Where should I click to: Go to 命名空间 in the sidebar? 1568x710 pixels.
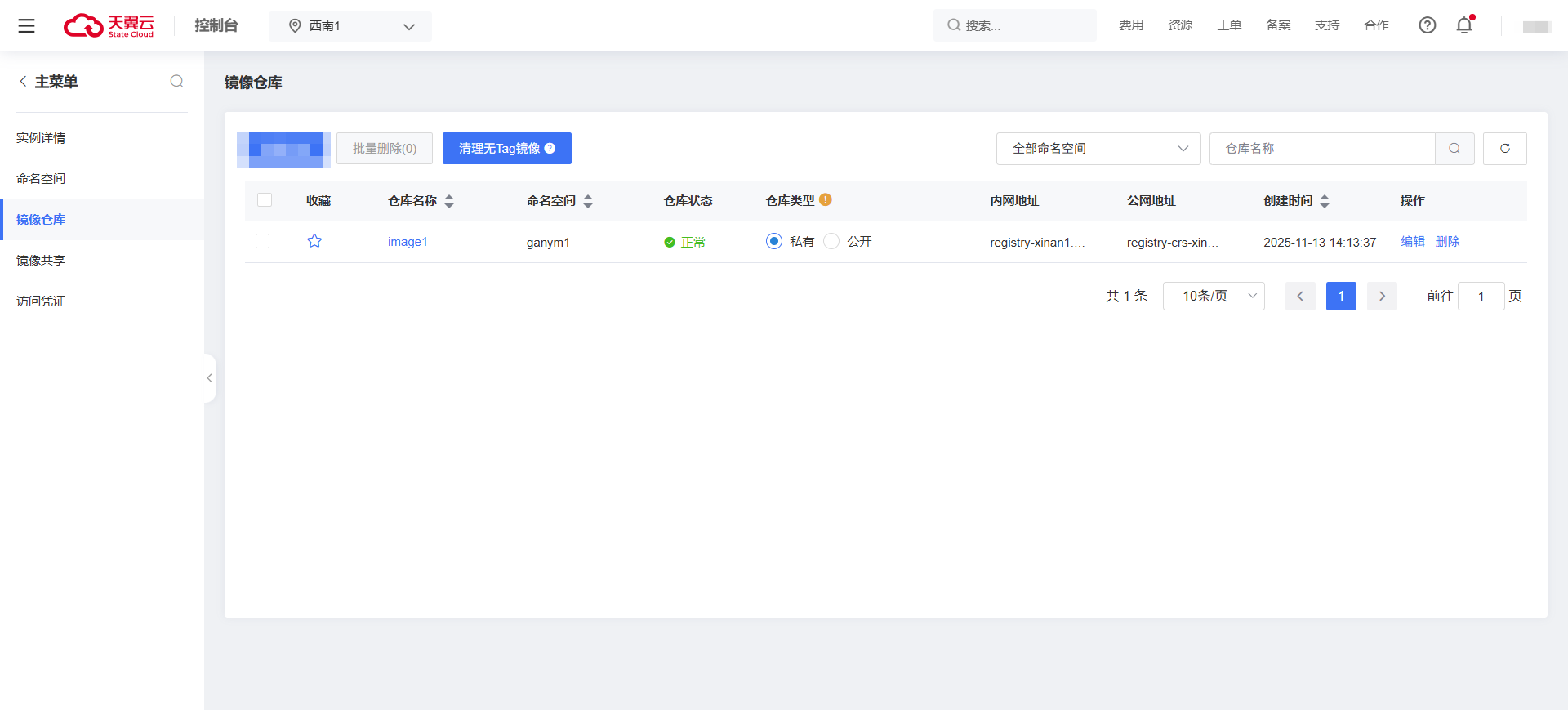point(41,179)
